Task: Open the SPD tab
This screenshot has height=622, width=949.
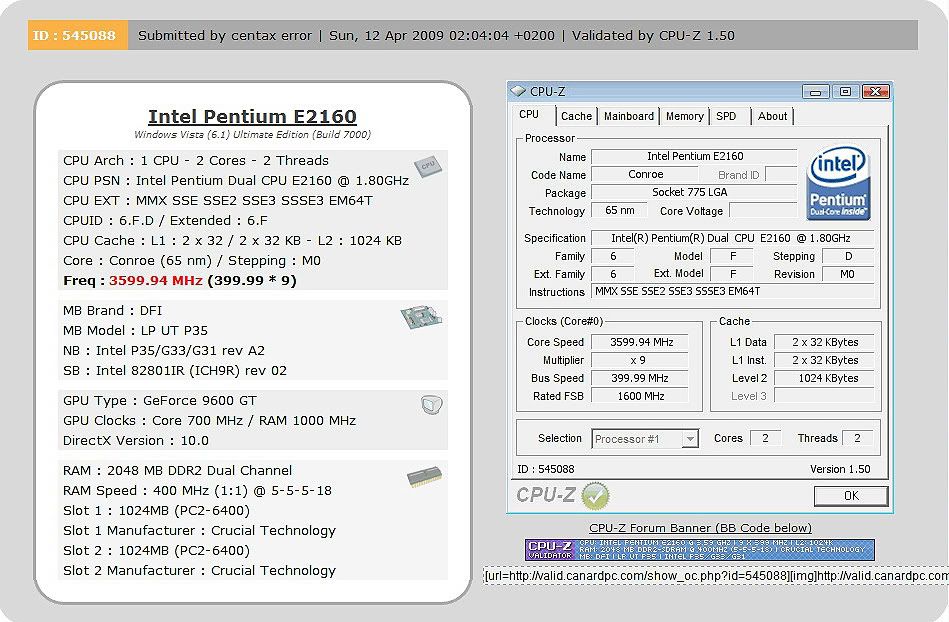Action: (x=726, y=116)
